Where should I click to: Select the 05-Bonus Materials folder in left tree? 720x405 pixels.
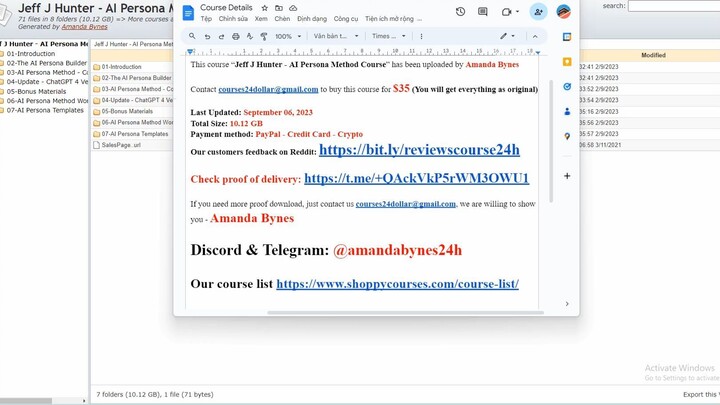(36, 91)
